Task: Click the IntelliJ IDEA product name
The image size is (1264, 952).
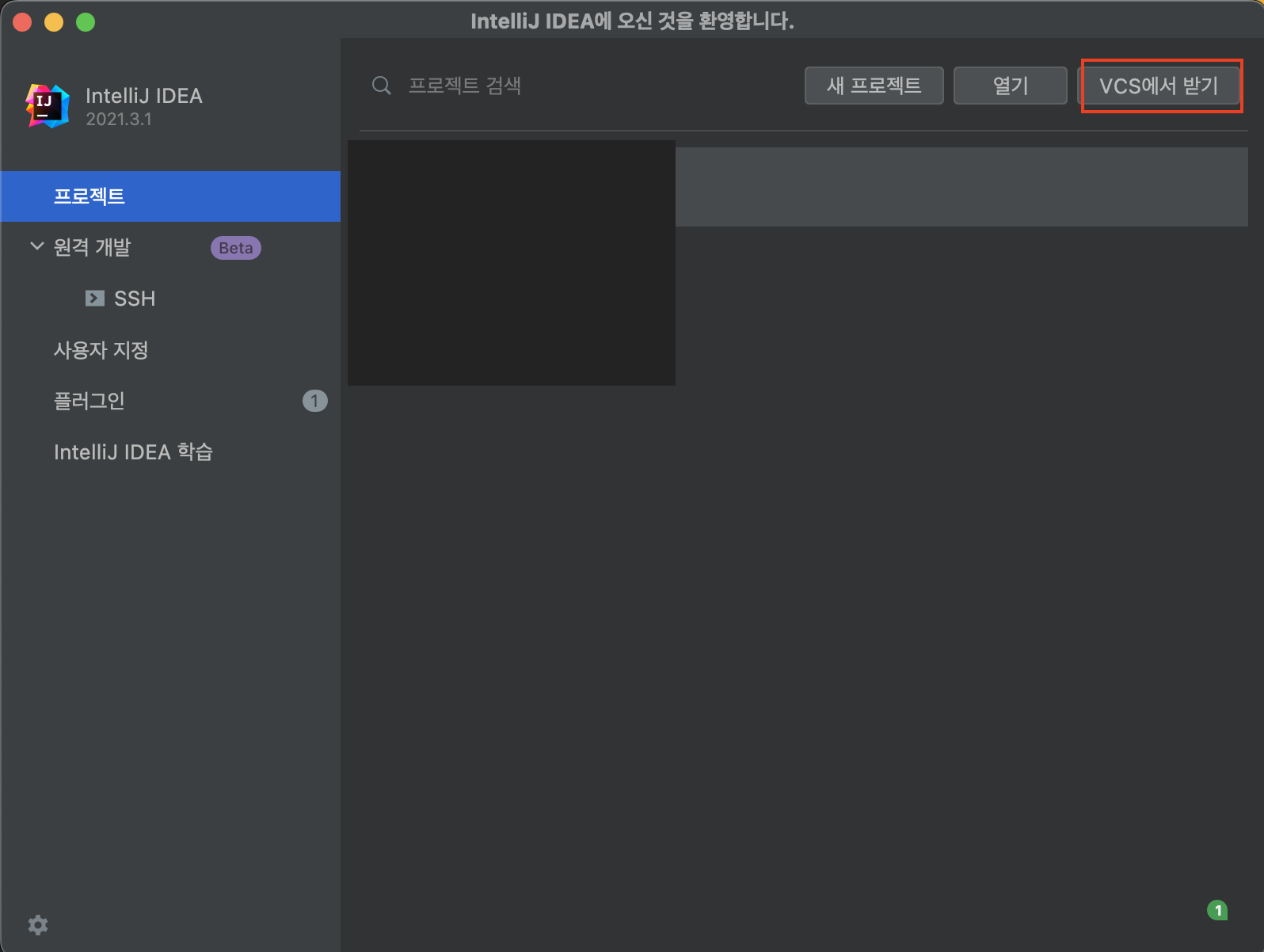Action: click(x=144, y=96)
